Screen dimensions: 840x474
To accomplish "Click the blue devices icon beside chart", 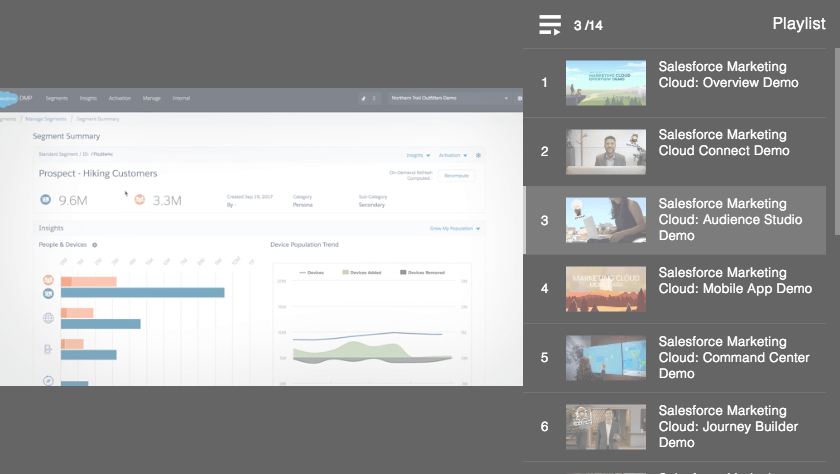I will (48, 294).
